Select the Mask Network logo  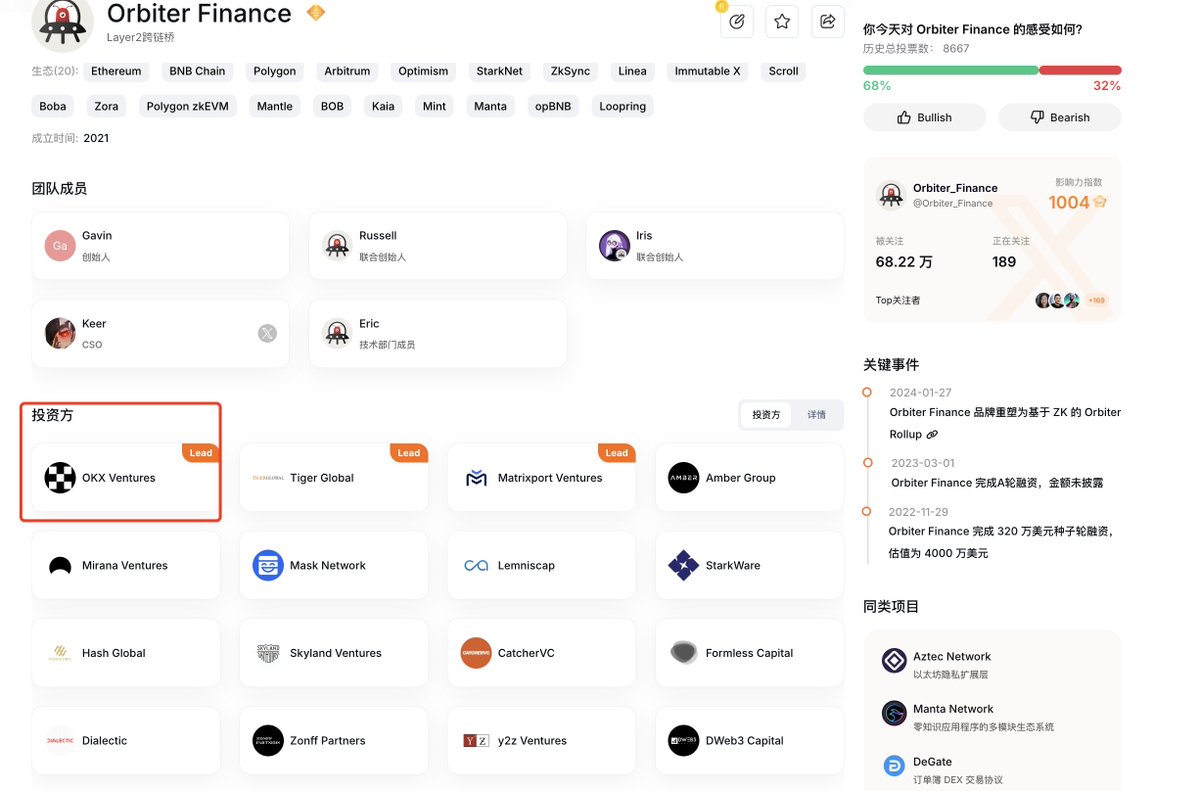tap(268, 566)
